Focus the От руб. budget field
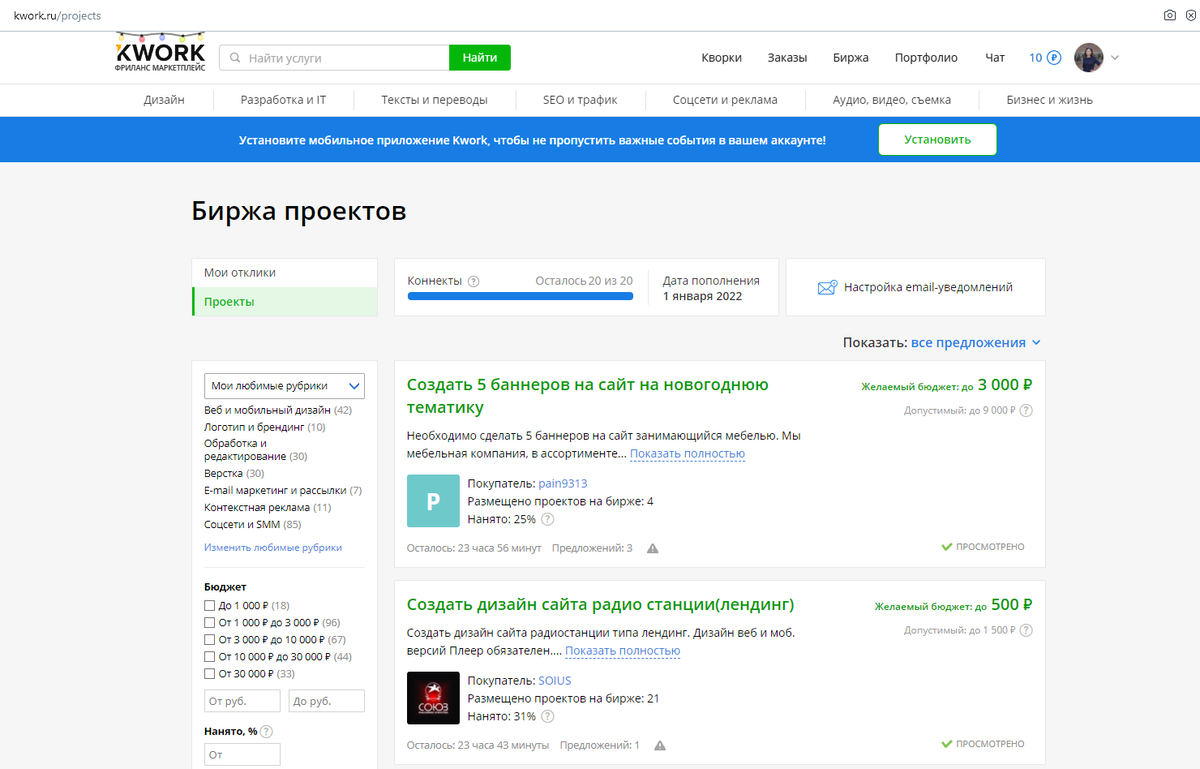 (x=242, y=701)
